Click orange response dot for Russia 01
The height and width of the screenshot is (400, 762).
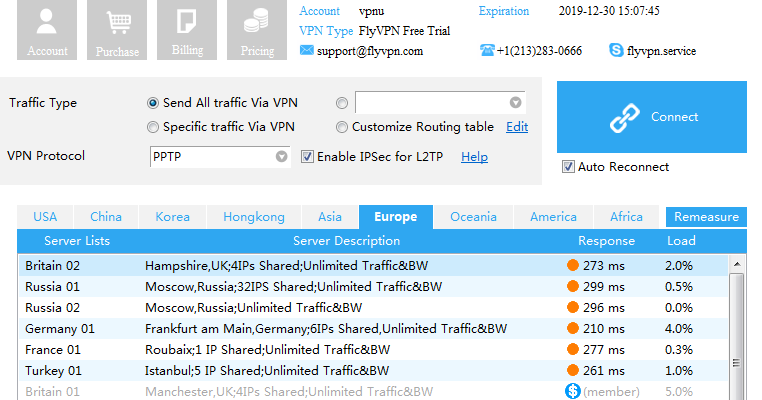(573, 286)
